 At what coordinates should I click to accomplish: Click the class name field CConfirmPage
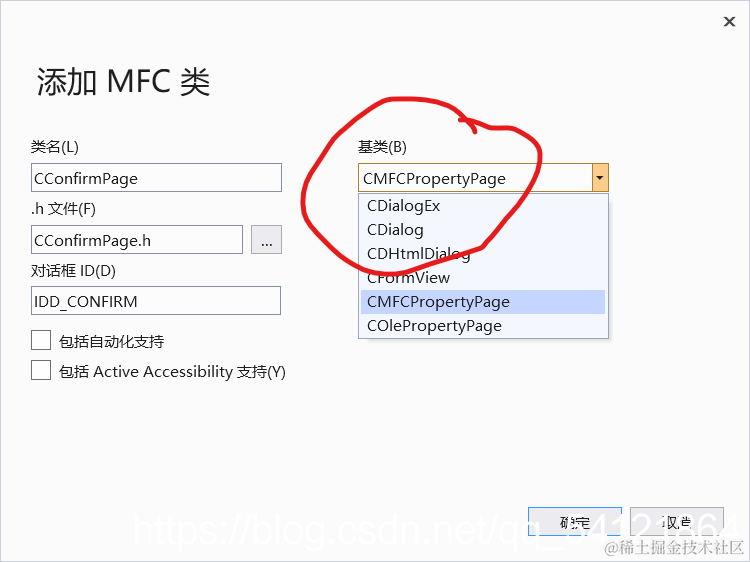pos(156,177)
